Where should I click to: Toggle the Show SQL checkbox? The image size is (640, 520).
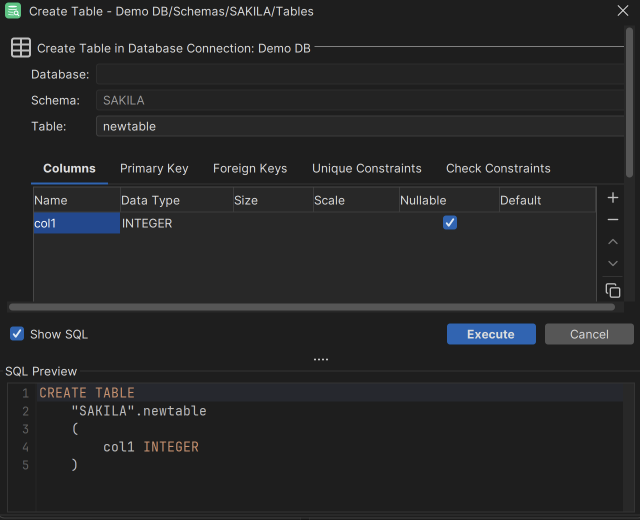click(17, 334)
